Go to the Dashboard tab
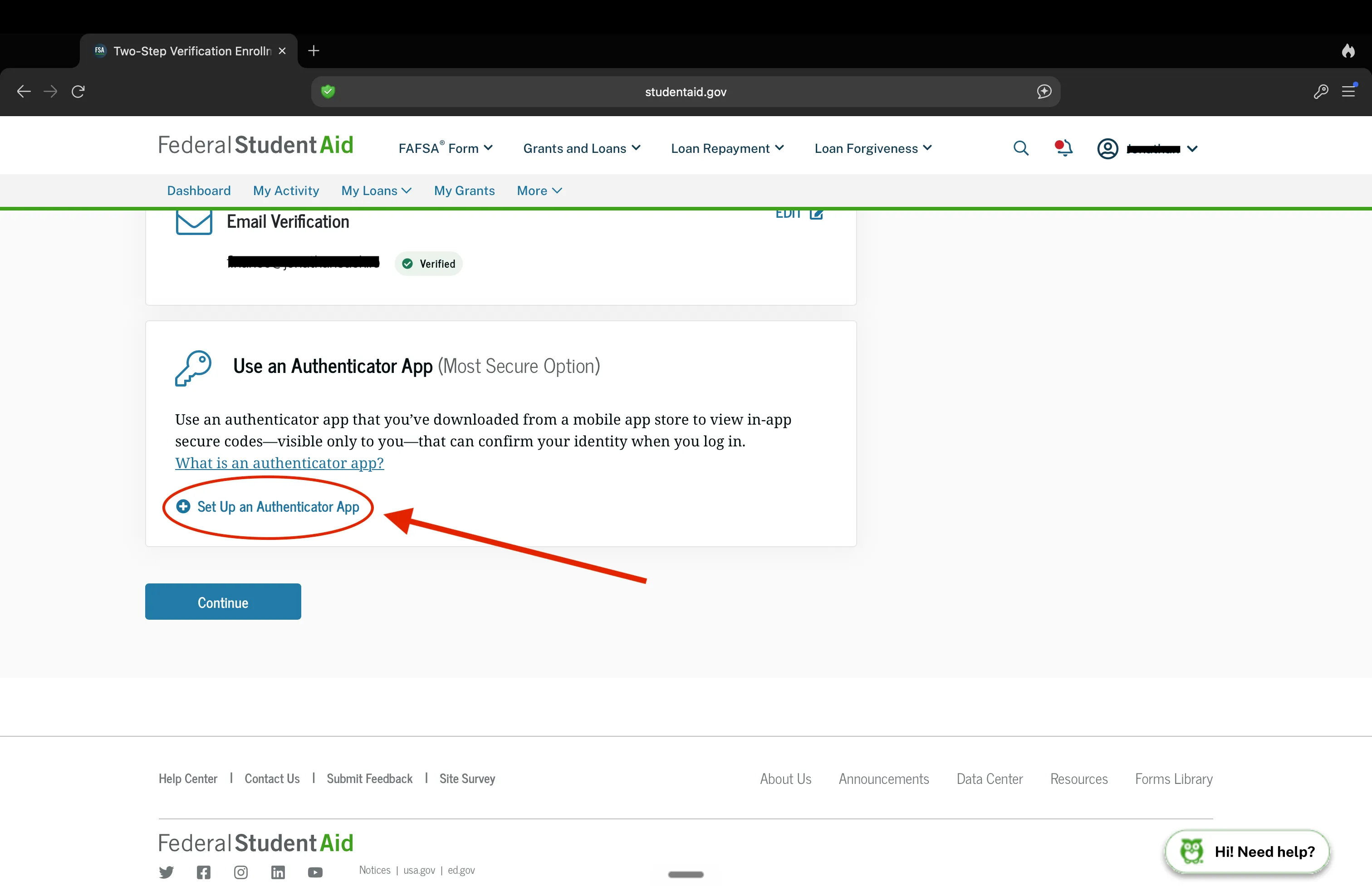 pos(199,191)
